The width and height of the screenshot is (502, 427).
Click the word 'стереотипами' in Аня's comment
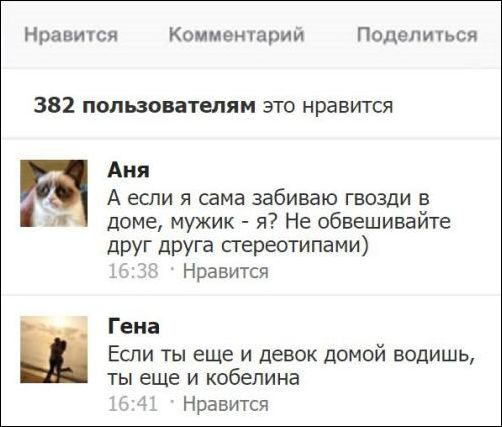(x=295, y=246)
